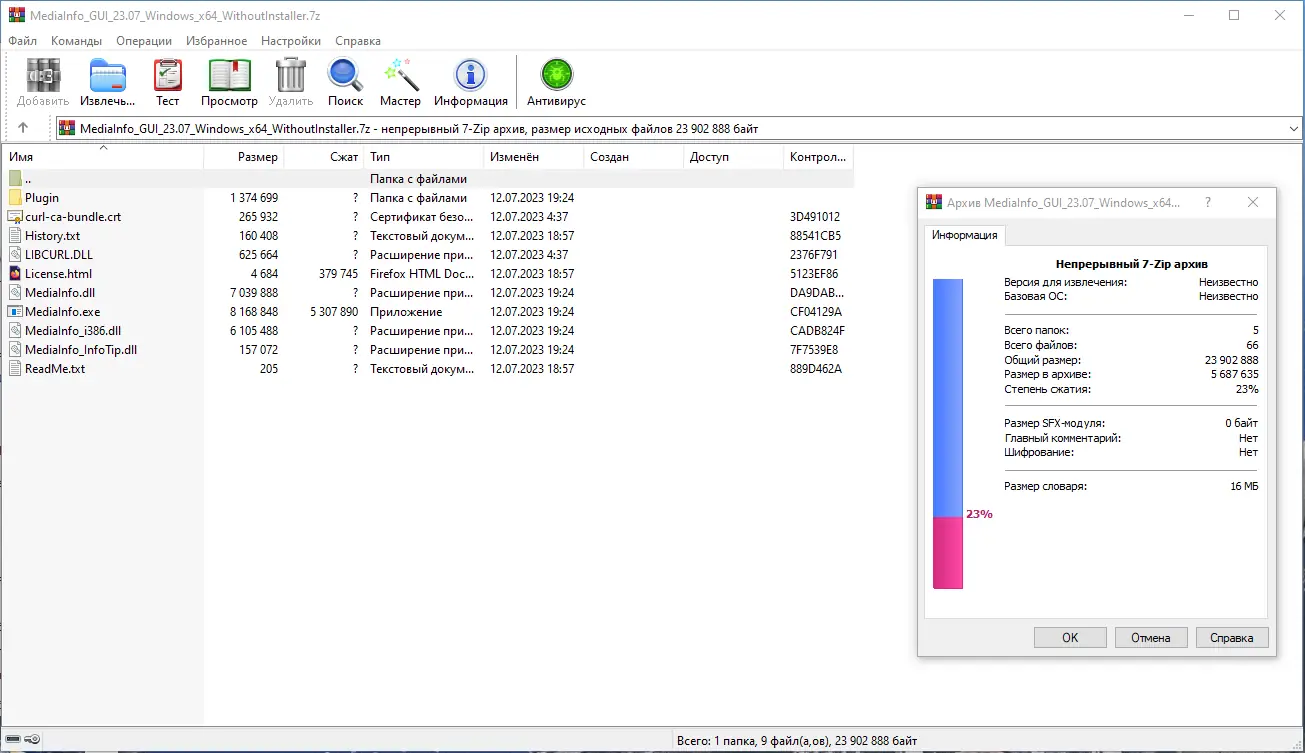Select the MediaInfo.dll file row
The image size is (1305, 753).
pos(428,293)
